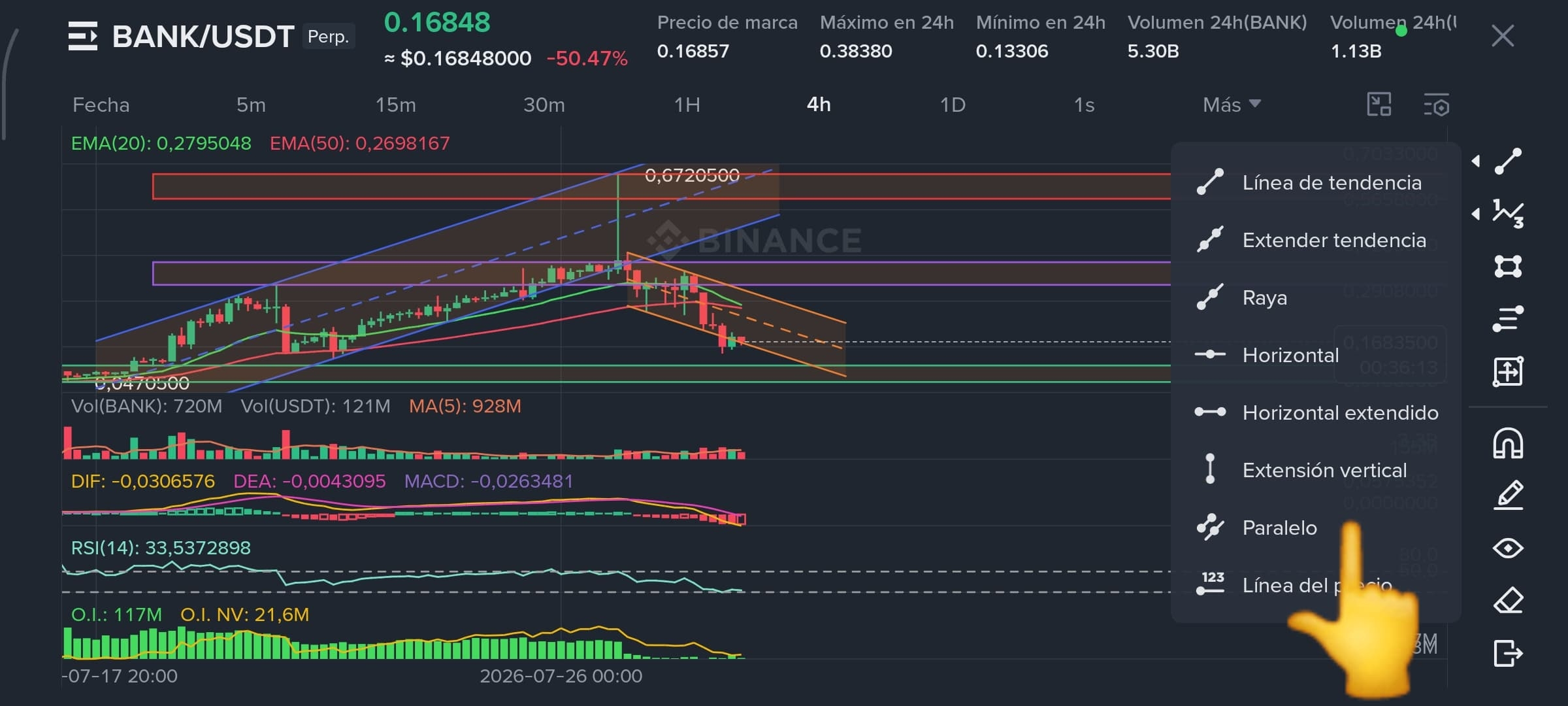Tap the DIF MACD indicator label
Image resolution: width=1568 pixels, height=706 pixels.
142,481
